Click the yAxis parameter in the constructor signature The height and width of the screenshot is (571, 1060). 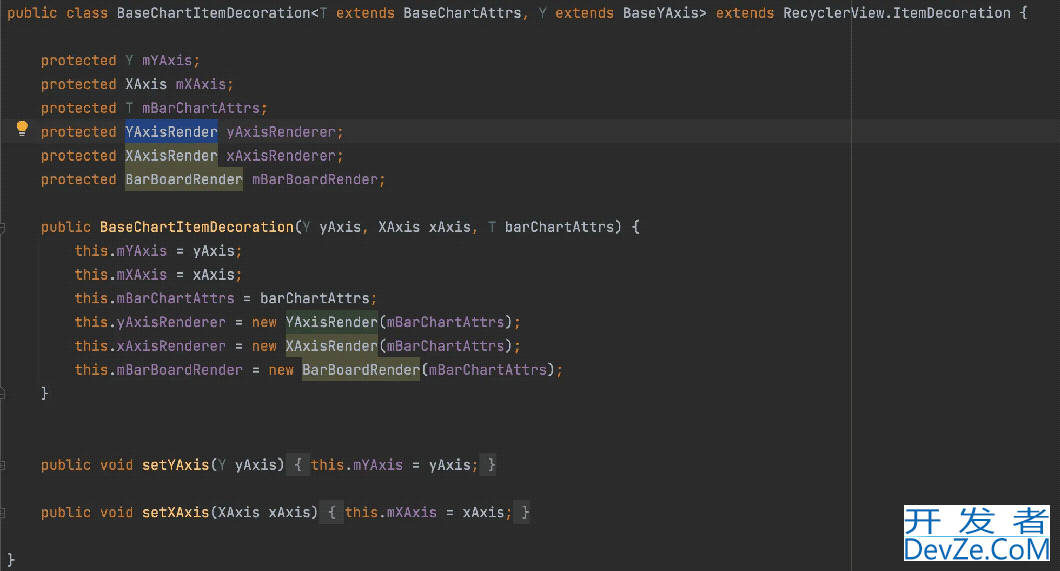coord(340,227)
